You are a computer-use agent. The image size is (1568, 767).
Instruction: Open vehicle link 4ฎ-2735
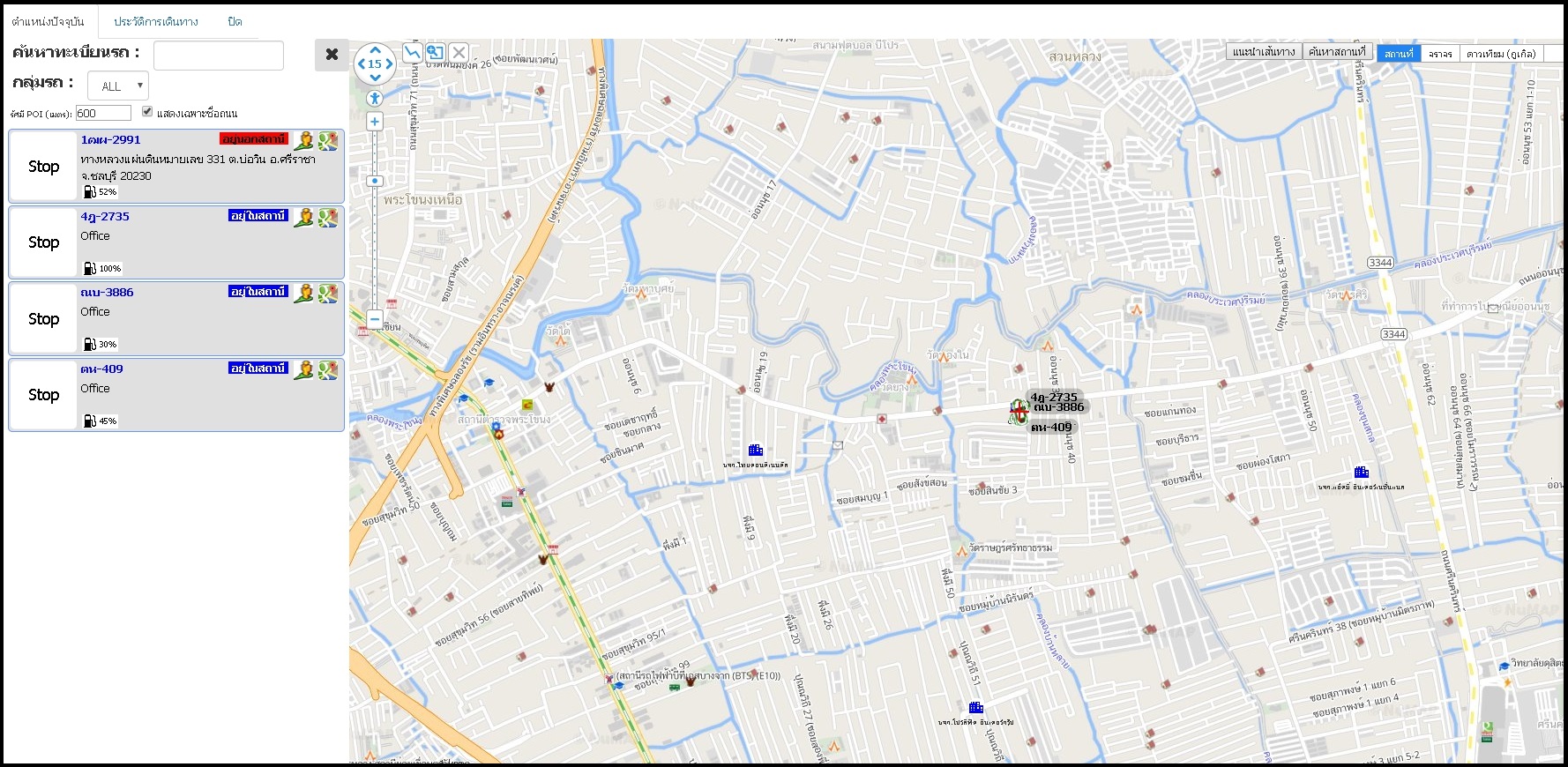click(x=105, y=216)
